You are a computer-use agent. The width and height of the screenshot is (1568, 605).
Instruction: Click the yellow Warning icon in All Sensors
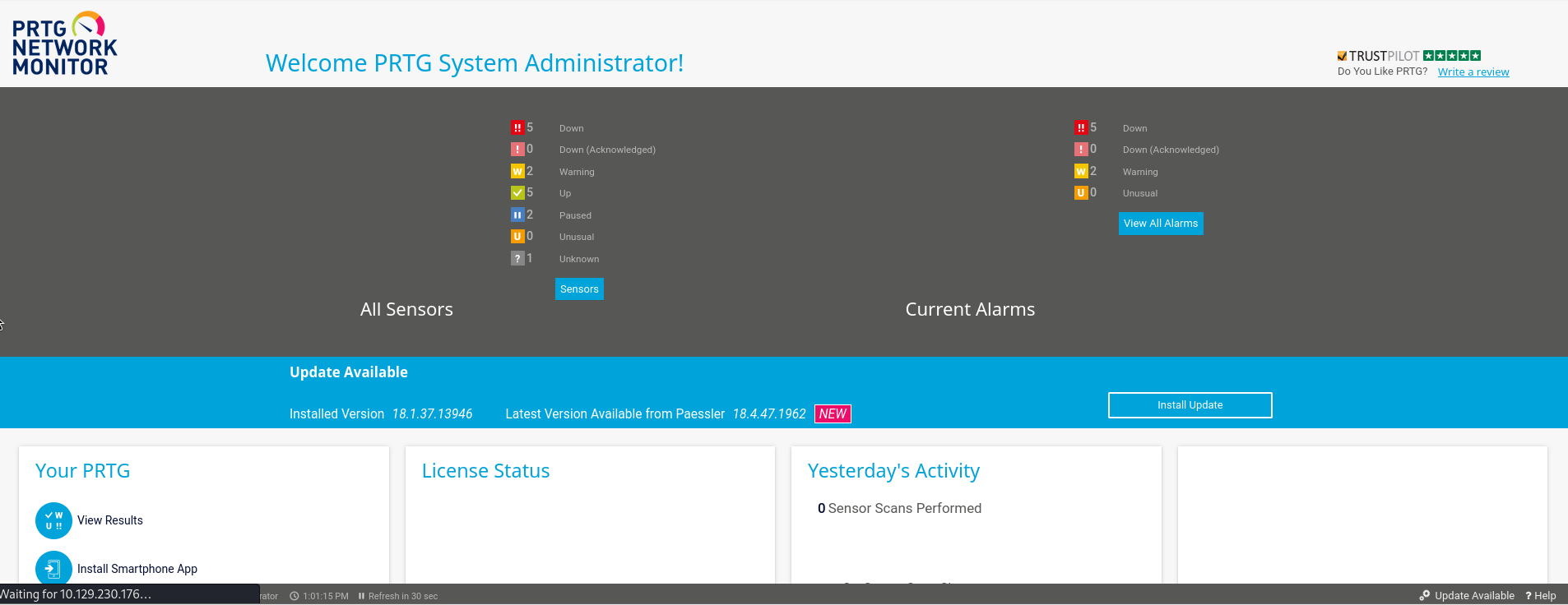click(x=517, y=171)
